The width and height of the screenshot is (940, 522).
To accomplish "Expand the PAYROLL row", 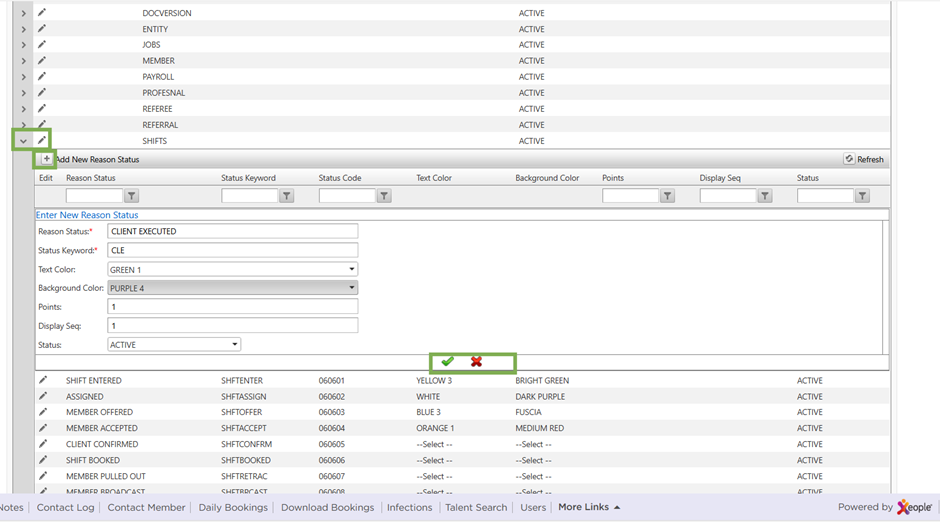I will (x=23, y=77).
